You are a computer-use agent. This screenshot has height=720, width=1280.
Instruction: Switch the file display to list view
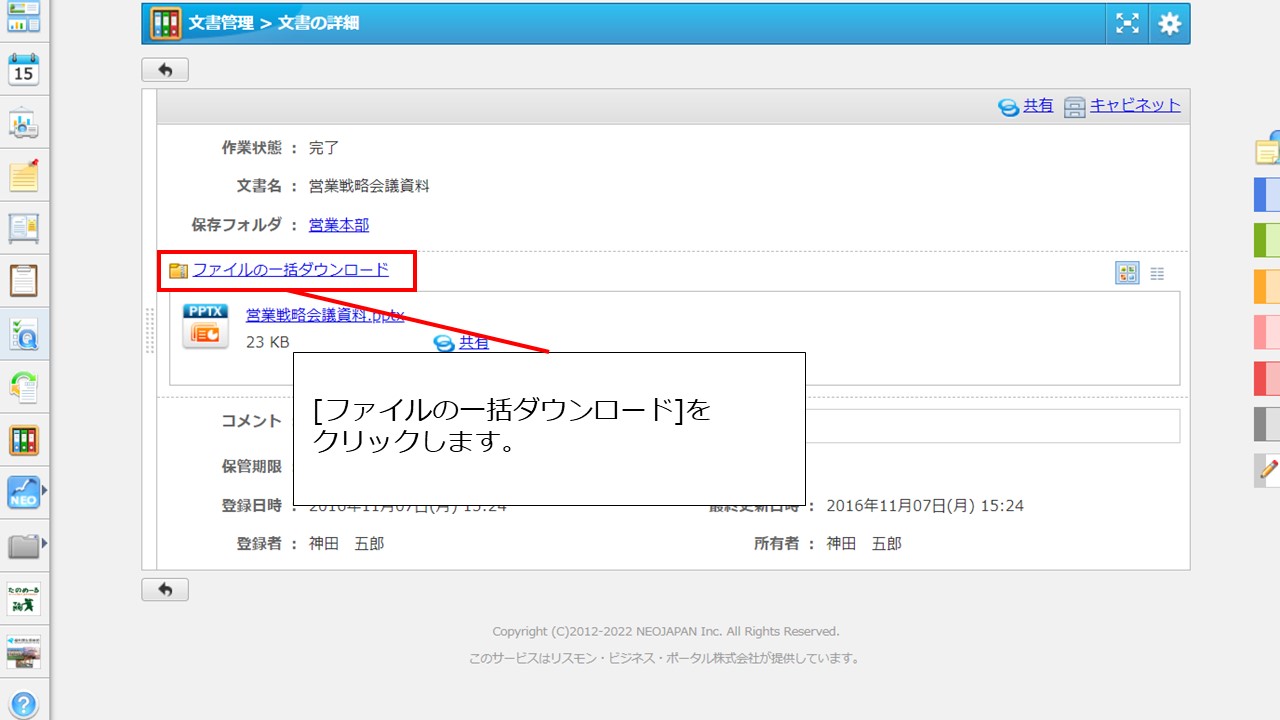tap(1157, 272)
